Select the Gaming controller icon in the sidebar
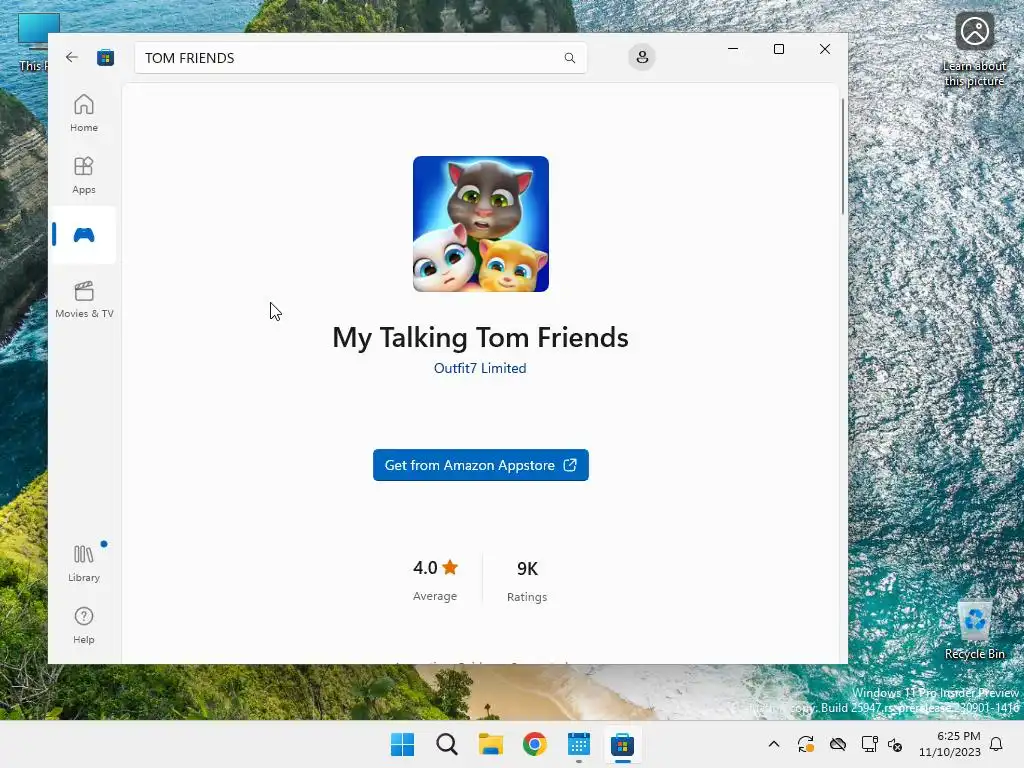The image size is (1024, 768). (x=84, y=234)
